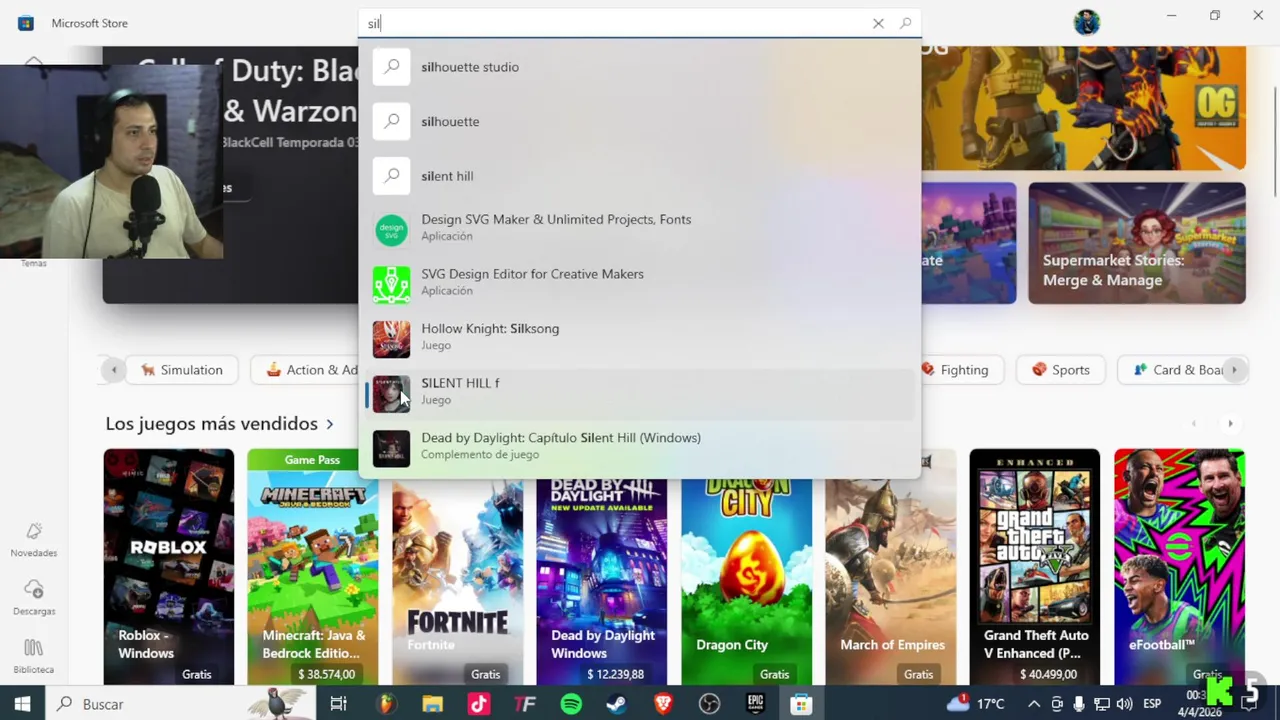Show hidden system tray icons
This screenshot has height=720, width=1280.
(1034, 704)
